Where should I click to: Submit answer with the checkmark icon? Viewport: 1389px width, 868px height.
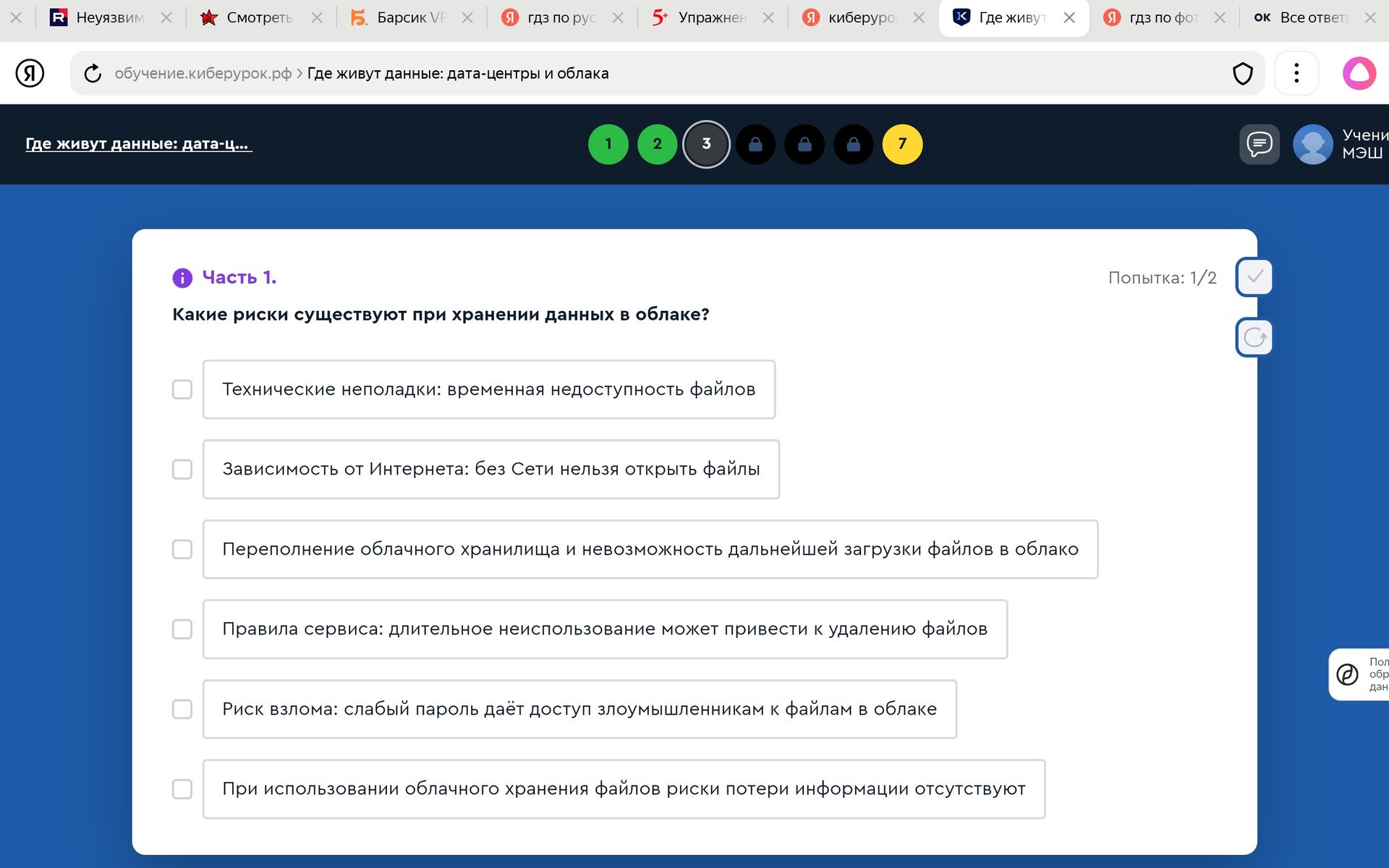pyautogui.click(x=1254, y=277)
